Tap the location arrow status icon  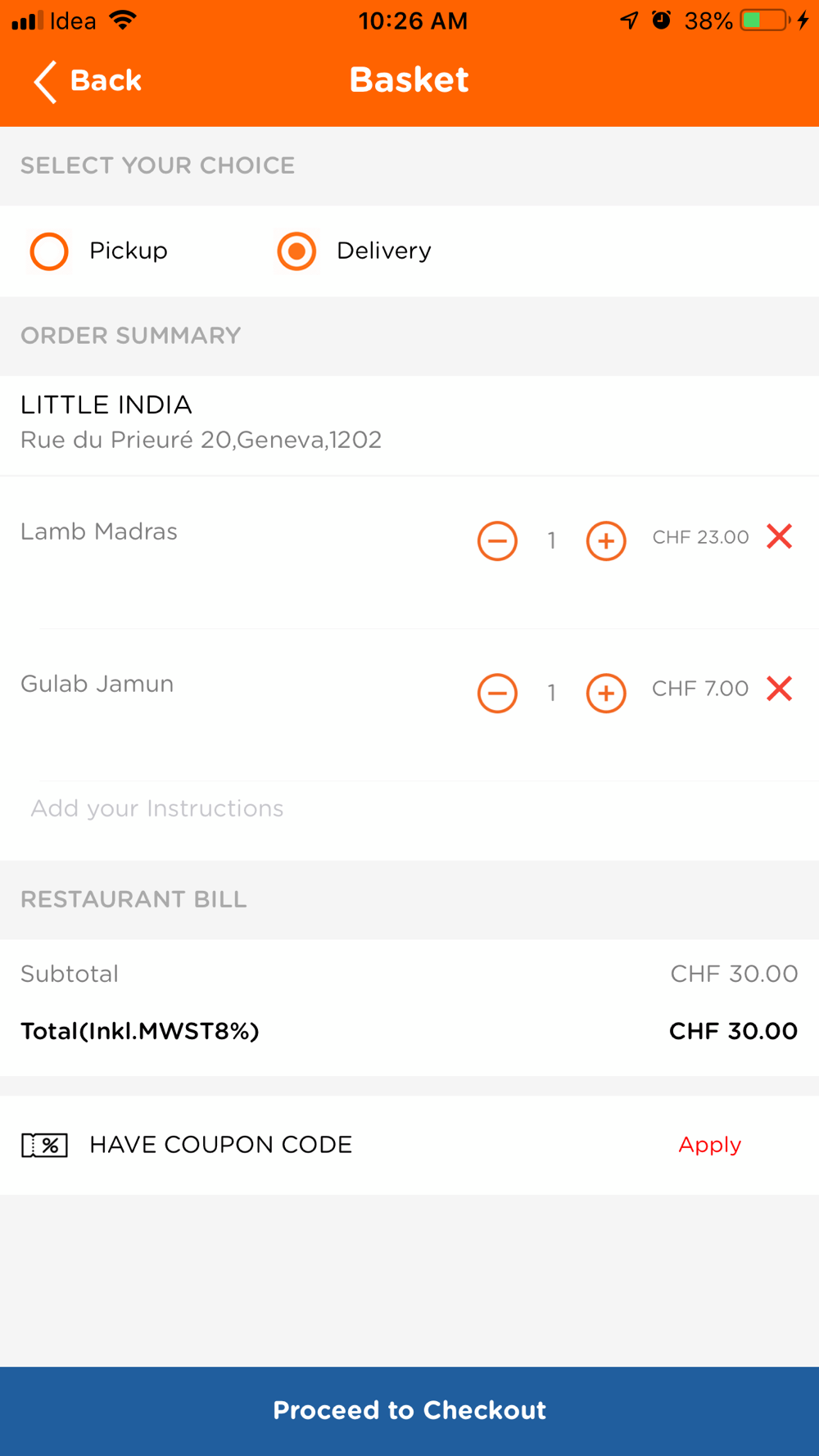tap(629, 20)
